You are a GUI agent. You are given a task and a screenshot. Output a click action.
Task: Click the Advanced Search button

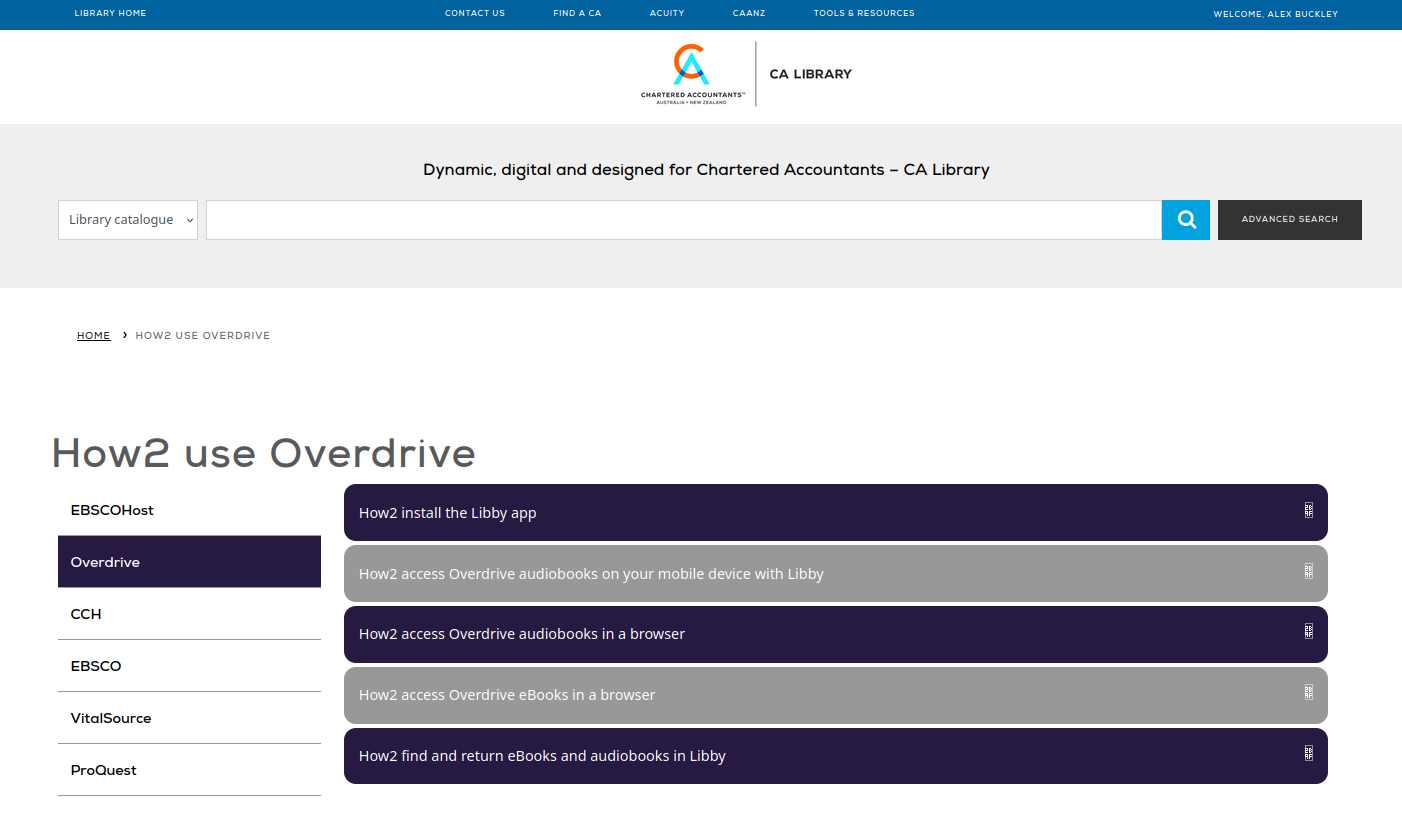pos(1290,220)
